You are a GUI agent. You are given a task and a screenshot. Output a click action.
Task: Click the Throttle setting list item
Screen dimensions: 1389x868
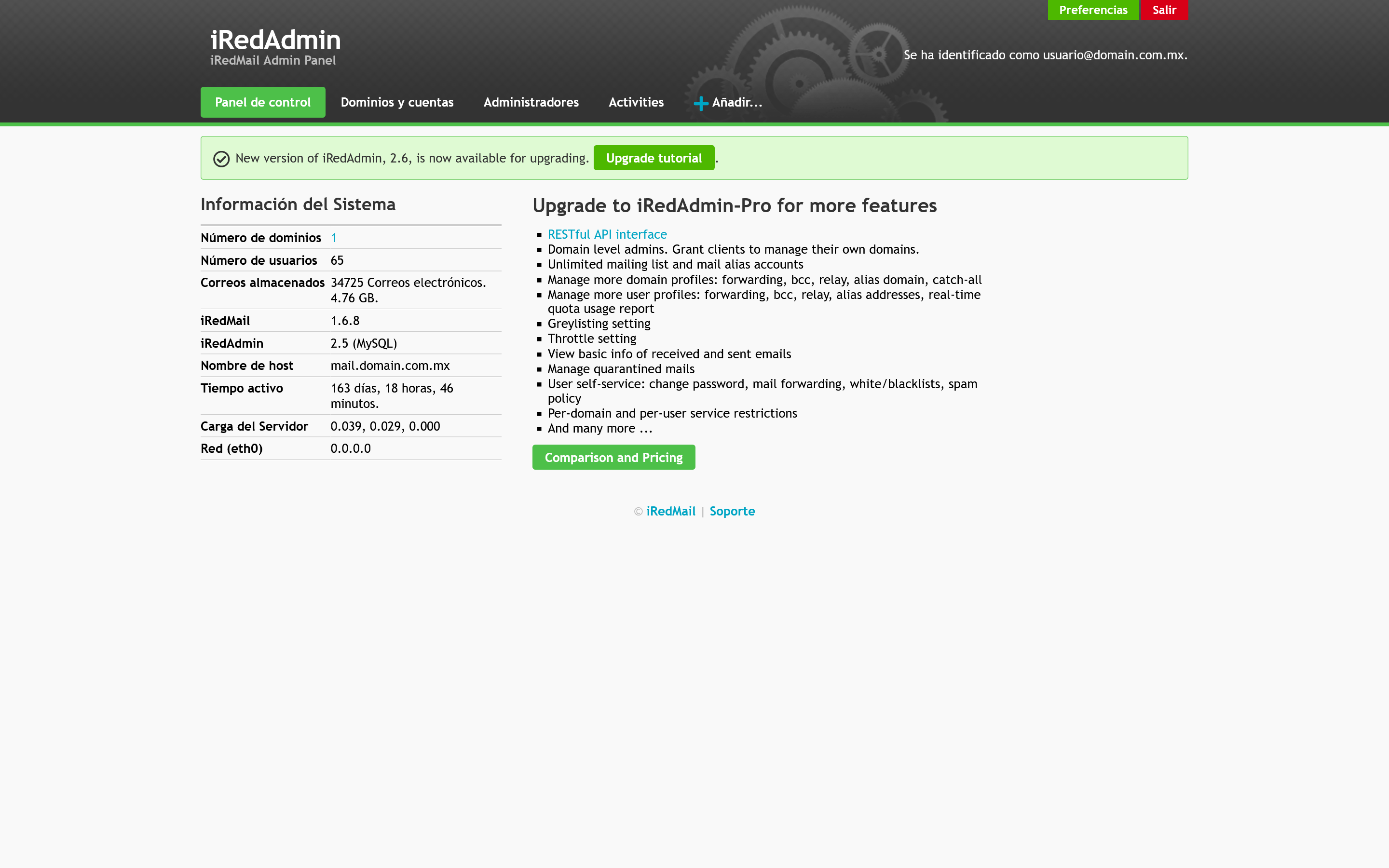point(592,339)
